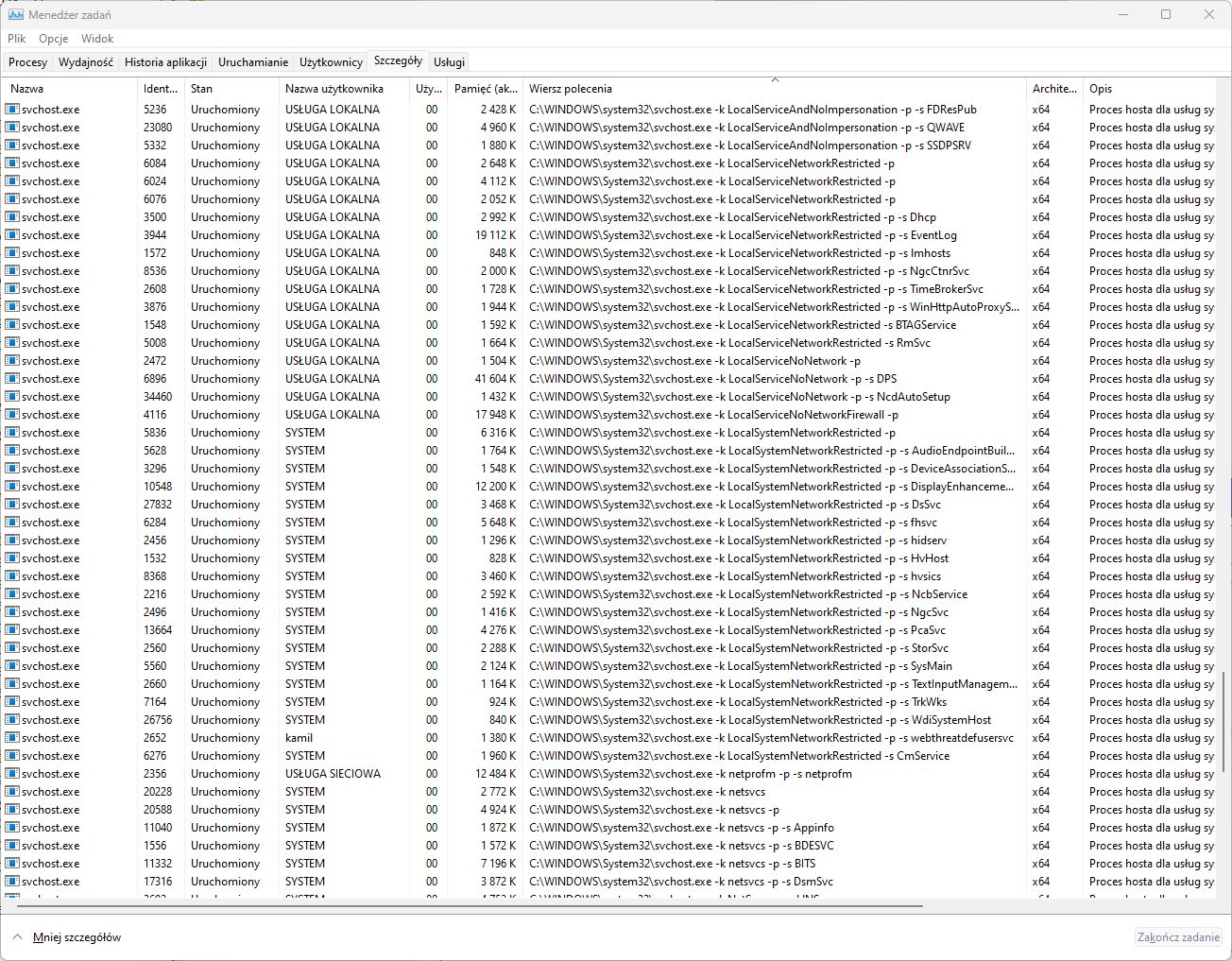Click the svchost.exe icon for PID 3876
This screenshot has height=961, width=1232.
pyautogui.click(x=12, y=307)
